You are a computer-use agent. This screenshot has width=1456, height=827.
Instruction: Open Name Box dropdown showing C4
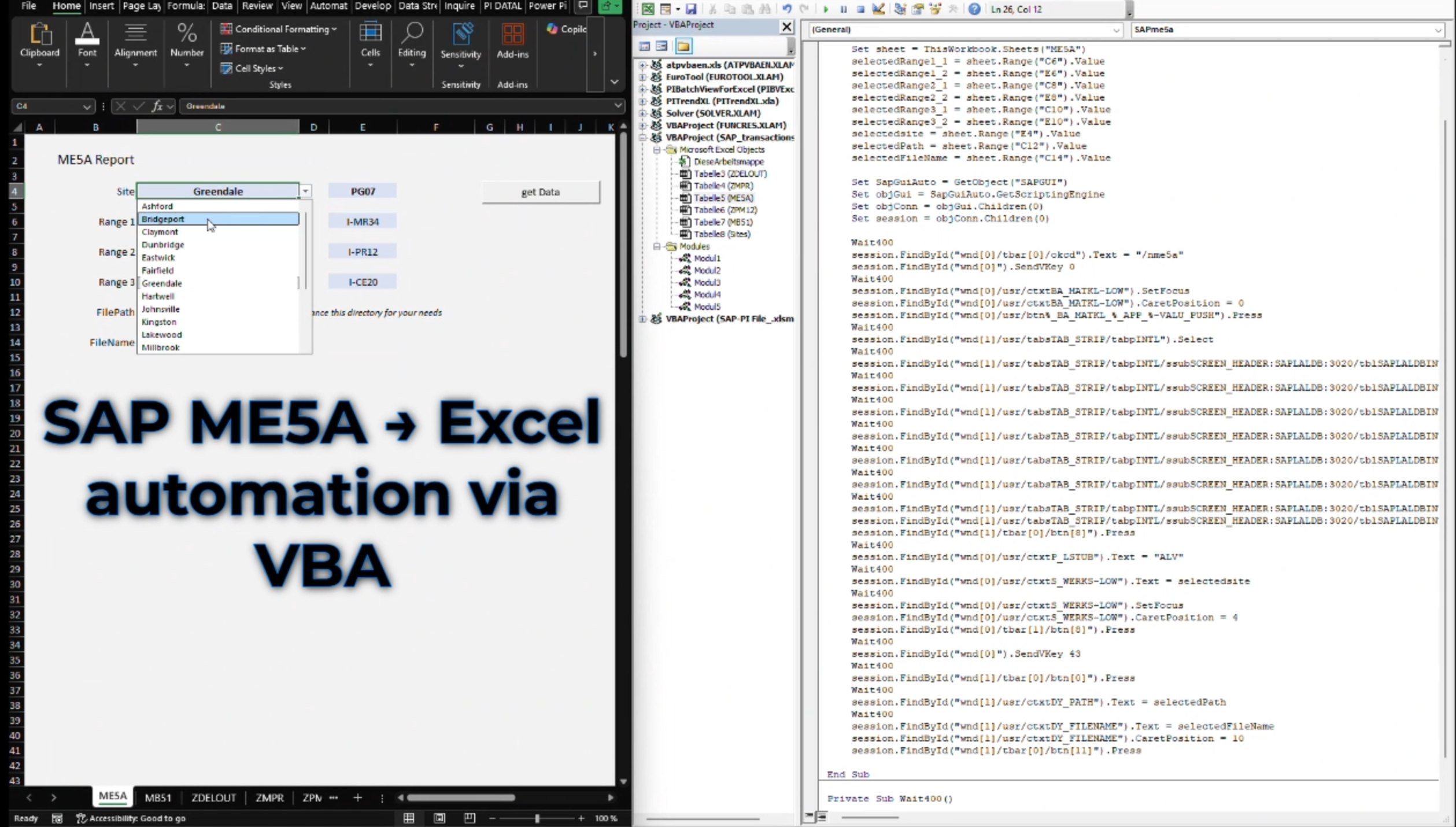[87, 106]
